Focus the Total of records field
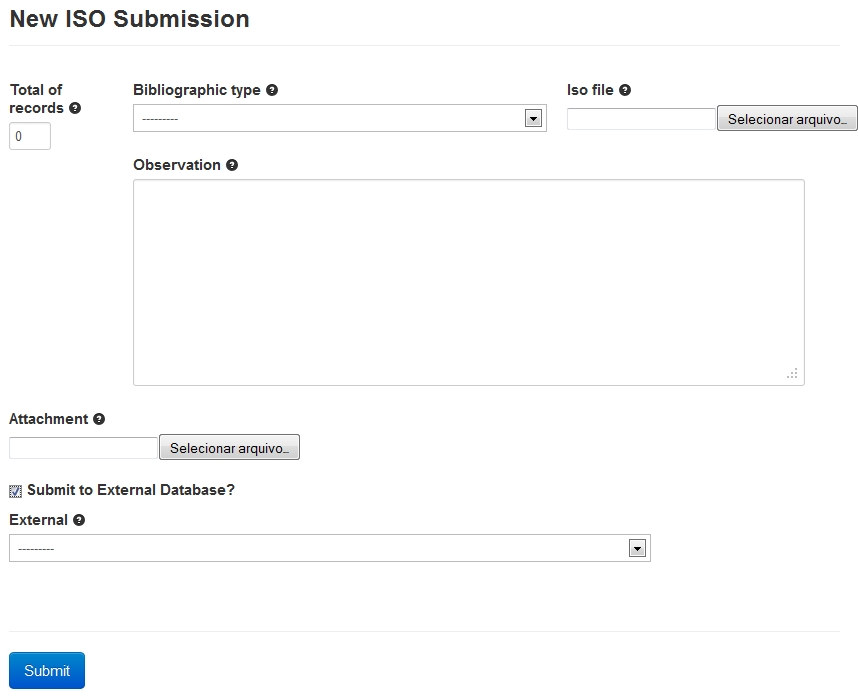The image size is (858, 696). (30, 136)
